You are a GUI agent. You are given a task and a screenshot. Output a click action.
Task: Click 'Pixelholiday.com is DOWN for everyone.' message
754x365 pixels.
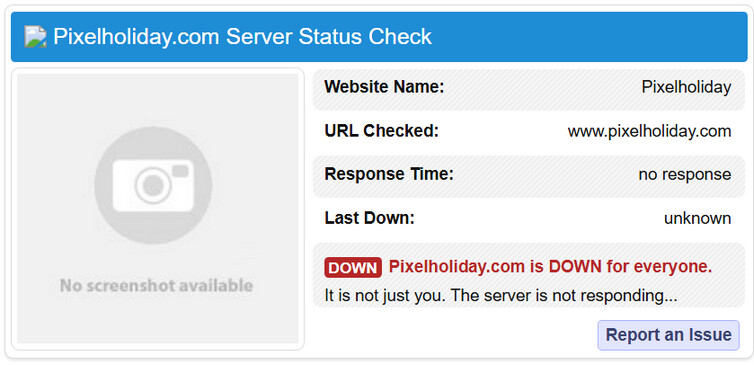550,266
